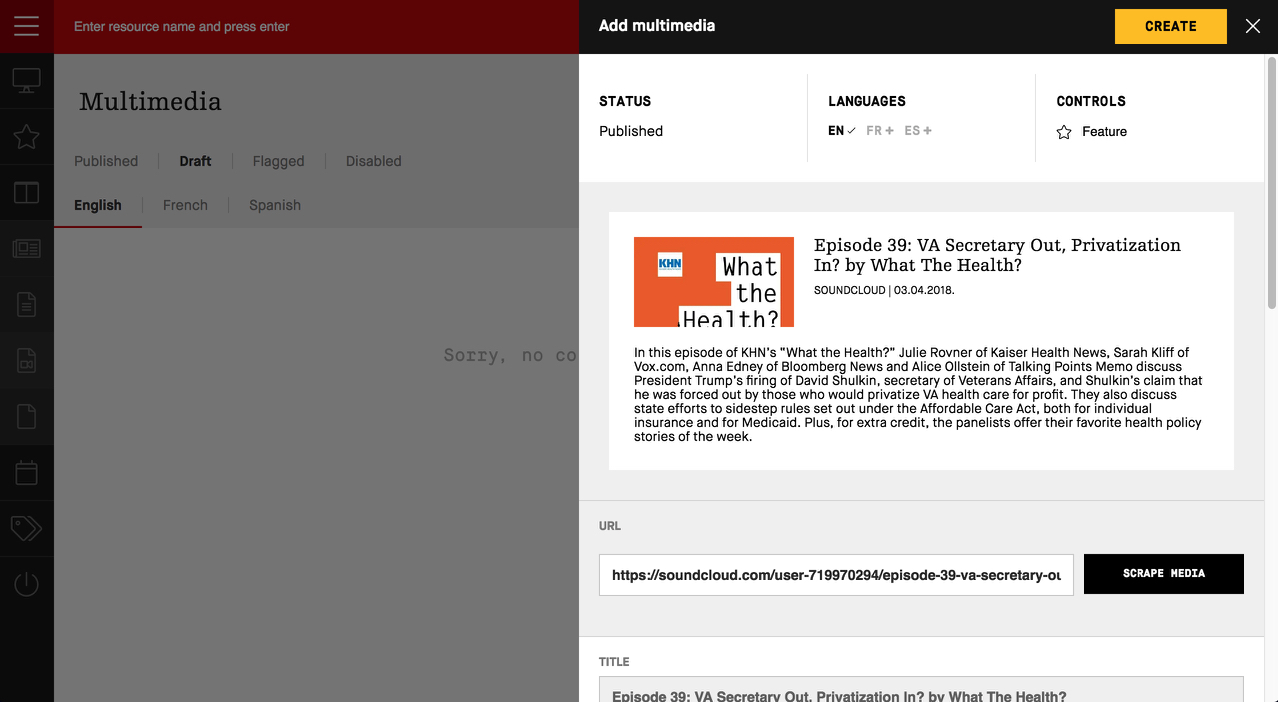Click the LANGUAGES heading
Viewport: 1278px width, 702px height.
coord(867,101)
